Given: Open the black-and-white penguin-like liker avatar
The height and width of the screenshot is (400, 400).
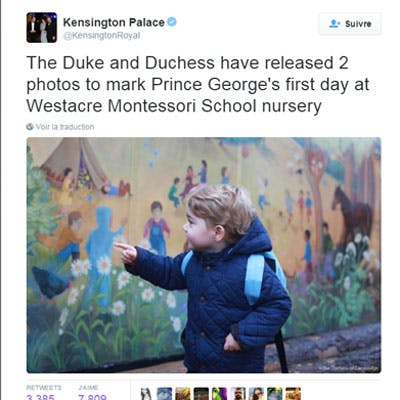Looking at the screenshot, I should tap(146, 394).
